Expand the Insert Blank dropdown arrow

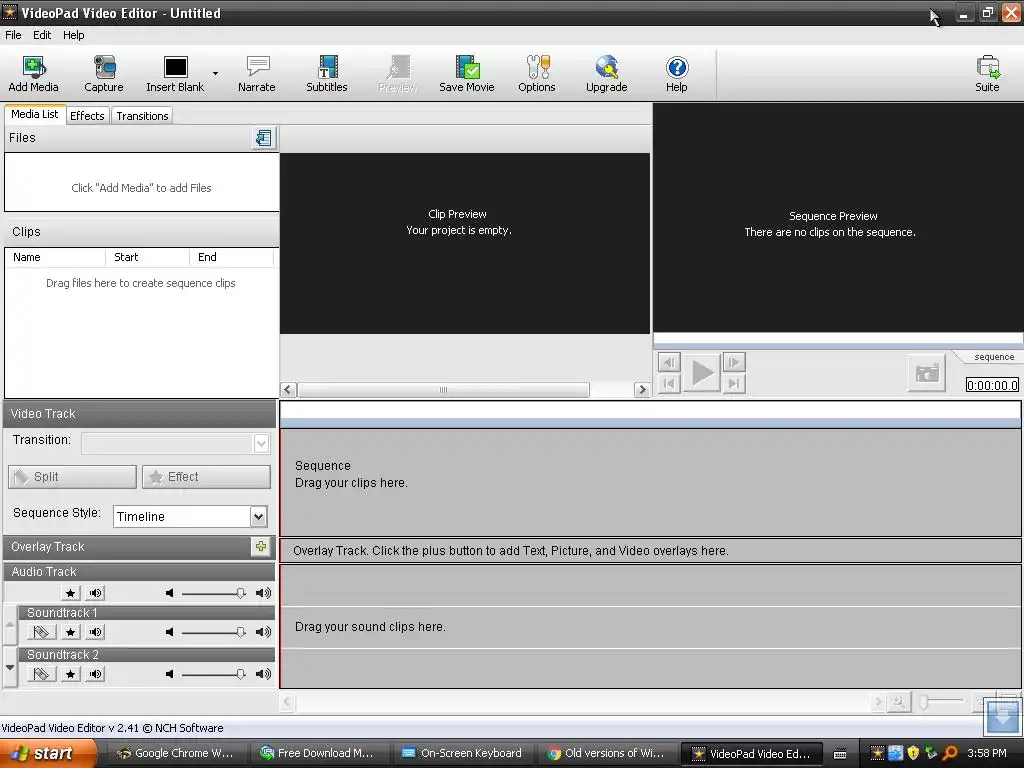tap(216, 73)
